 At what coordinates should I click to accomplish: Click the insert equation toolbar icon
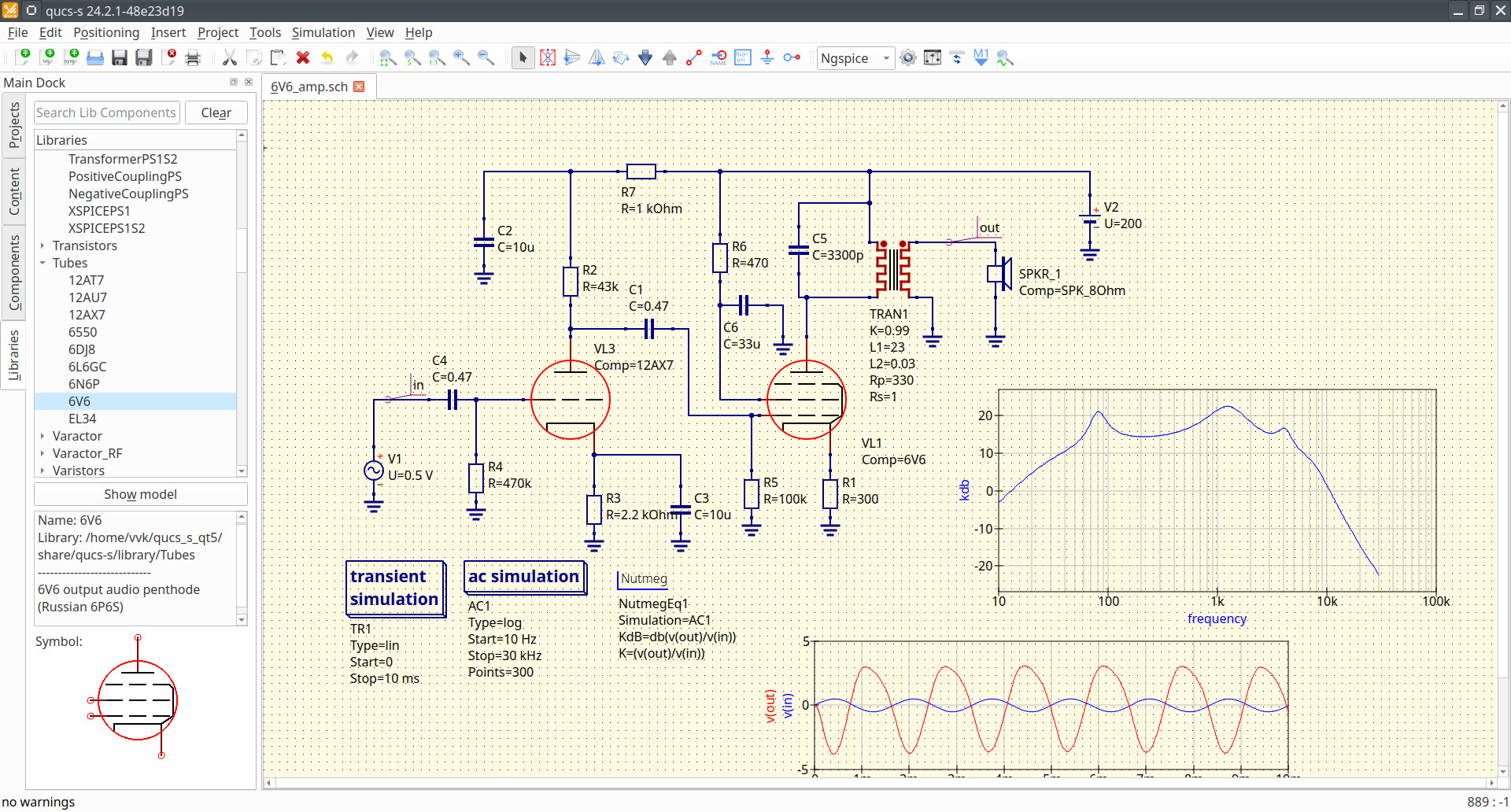click(x=743, y=58)
